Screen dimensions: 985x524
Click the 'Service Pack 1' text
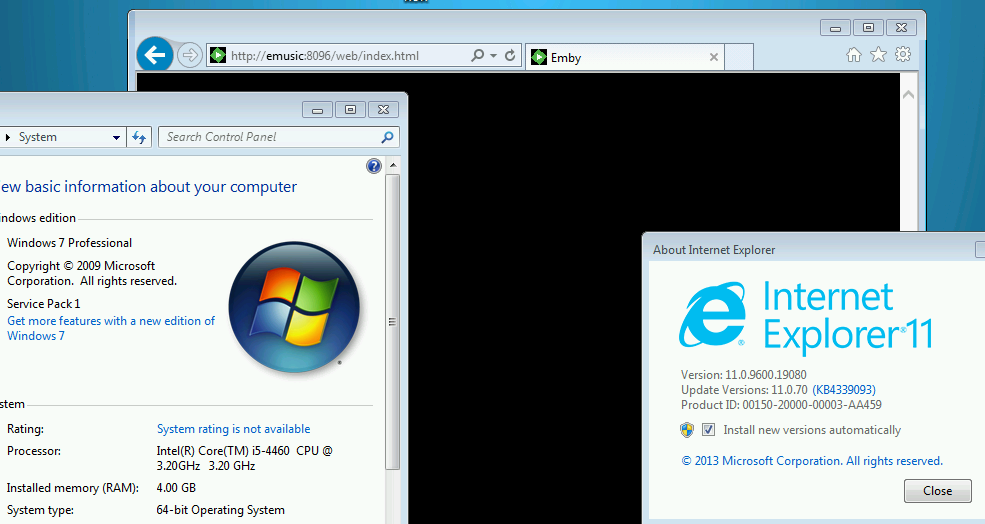pyautogui.click(x=43, y=304)
